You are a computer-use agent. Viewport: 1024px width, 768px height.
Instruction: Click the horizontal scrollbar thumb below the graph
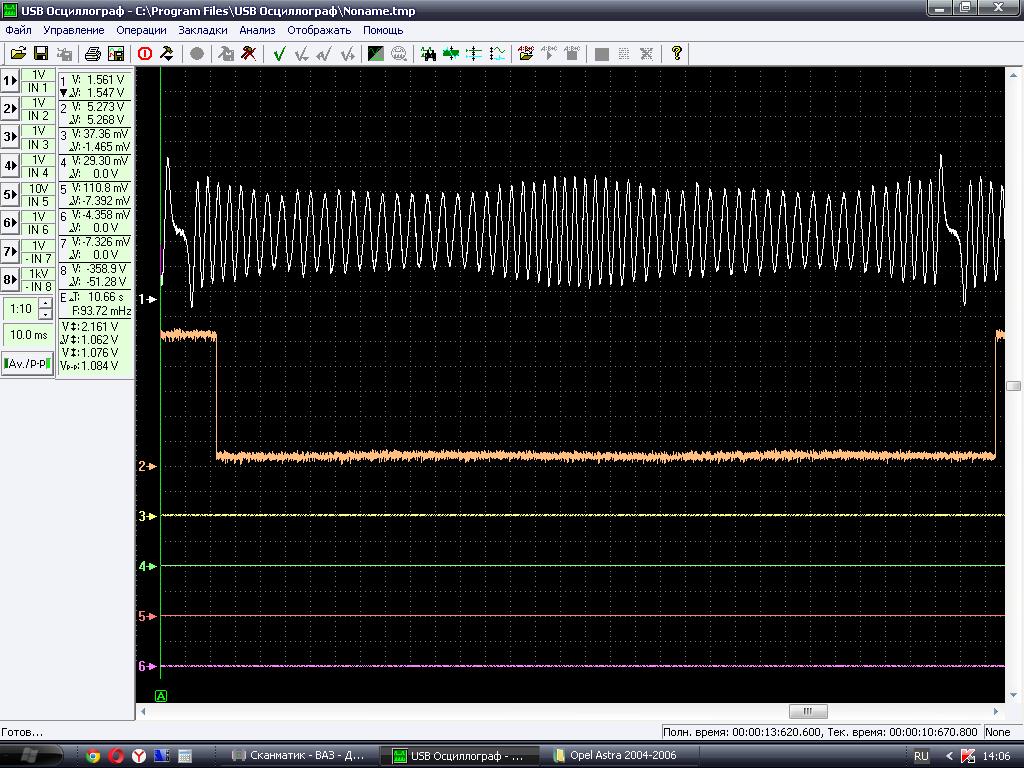[808, 711]
